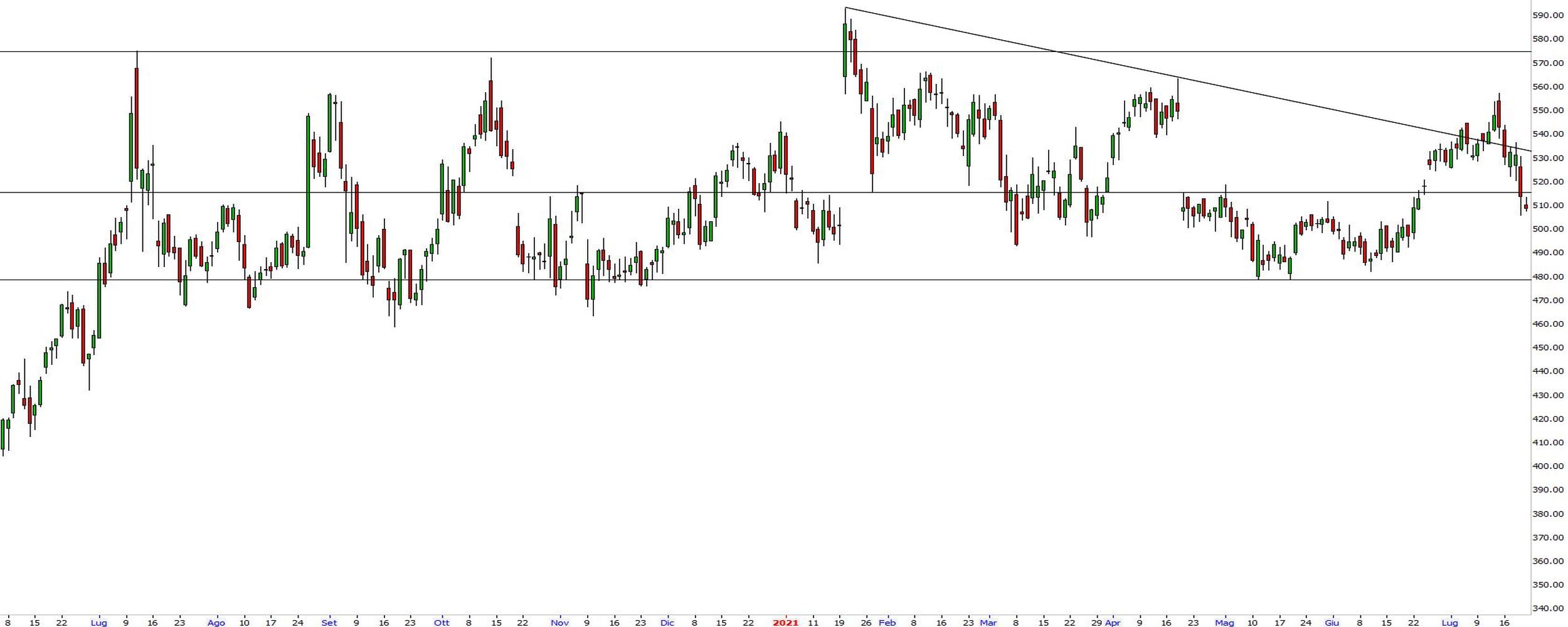Click the top horizontal resistance line near 575

point(627,51)
